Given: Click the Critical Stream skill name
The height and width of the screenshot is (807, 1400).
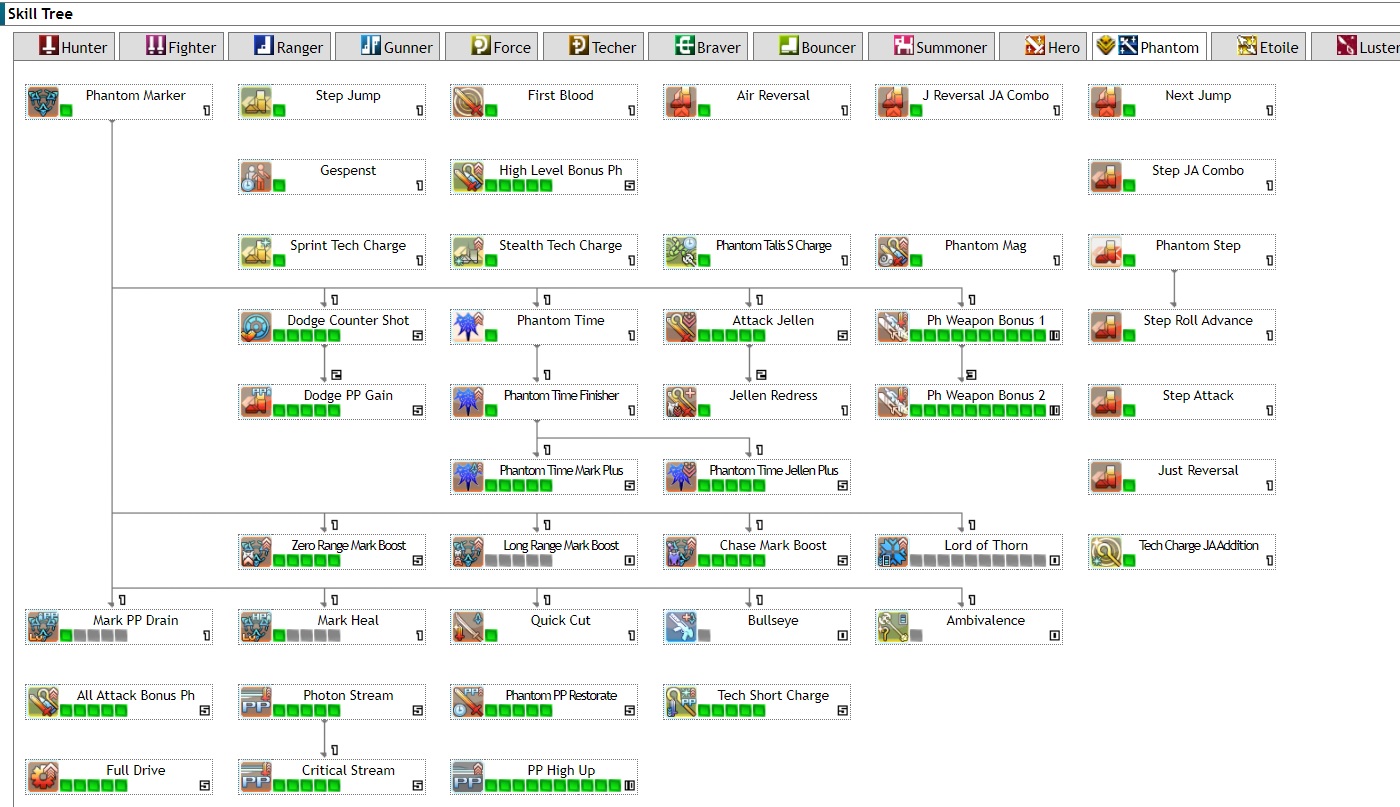Looking at the screenshot, I should (348, 770).
